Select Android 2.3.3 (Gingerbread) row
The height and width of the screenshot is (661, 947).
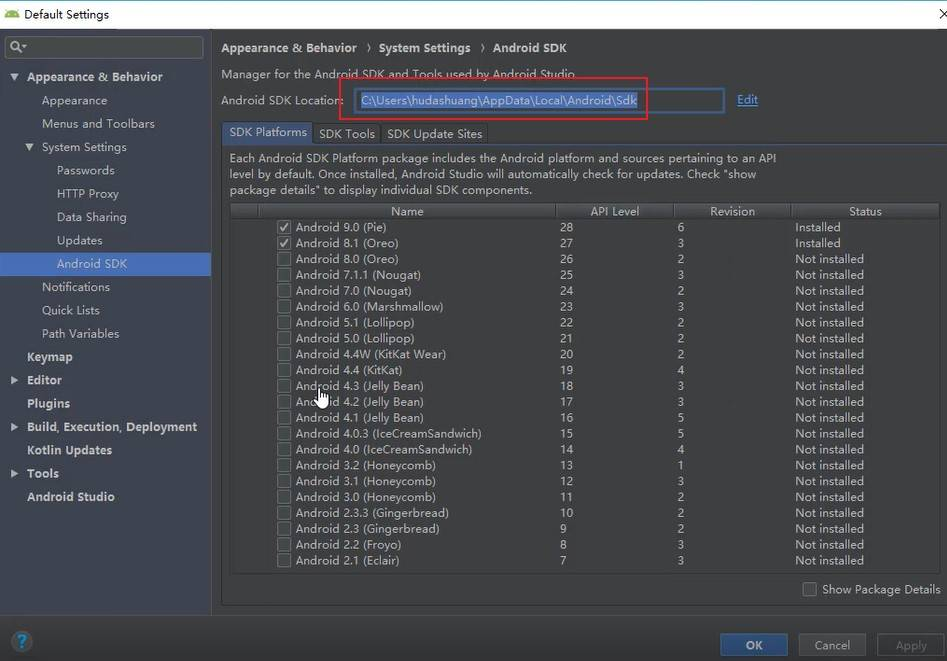pyautogui.click(x=584, y=512)
